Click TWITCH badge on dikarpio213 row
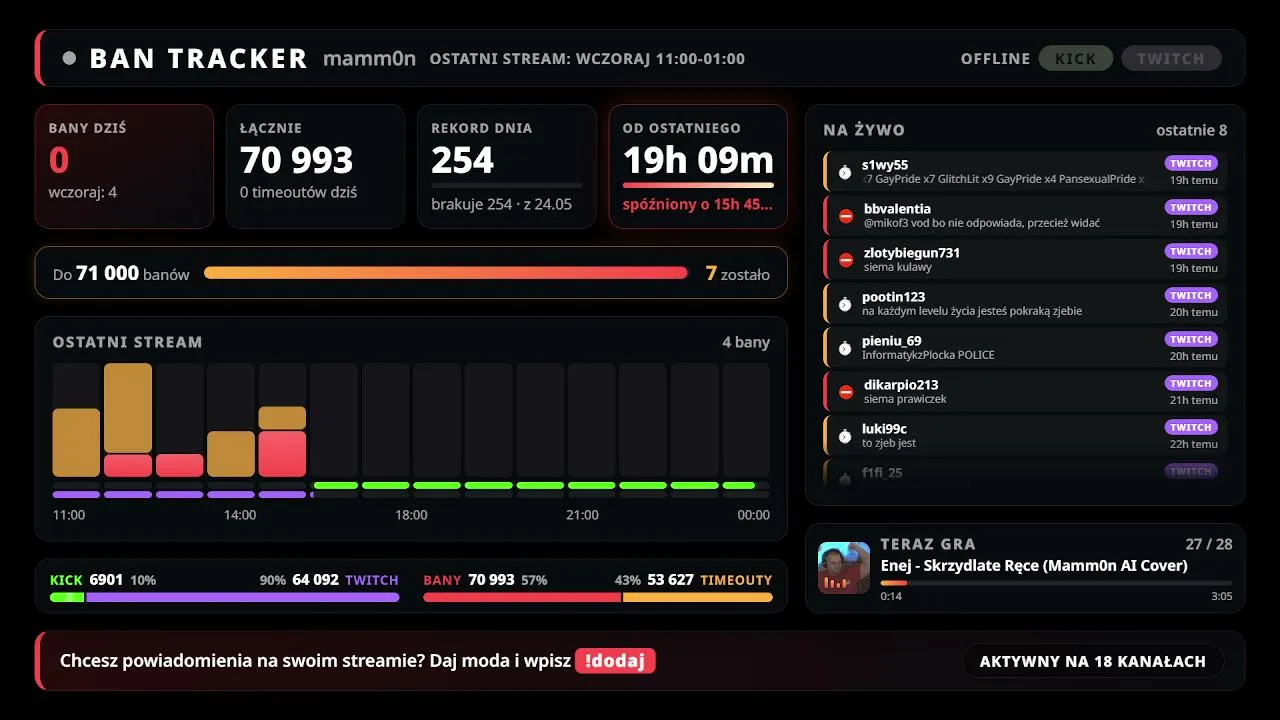The width and height of the screenshot is (1280, 720). 1191,383
